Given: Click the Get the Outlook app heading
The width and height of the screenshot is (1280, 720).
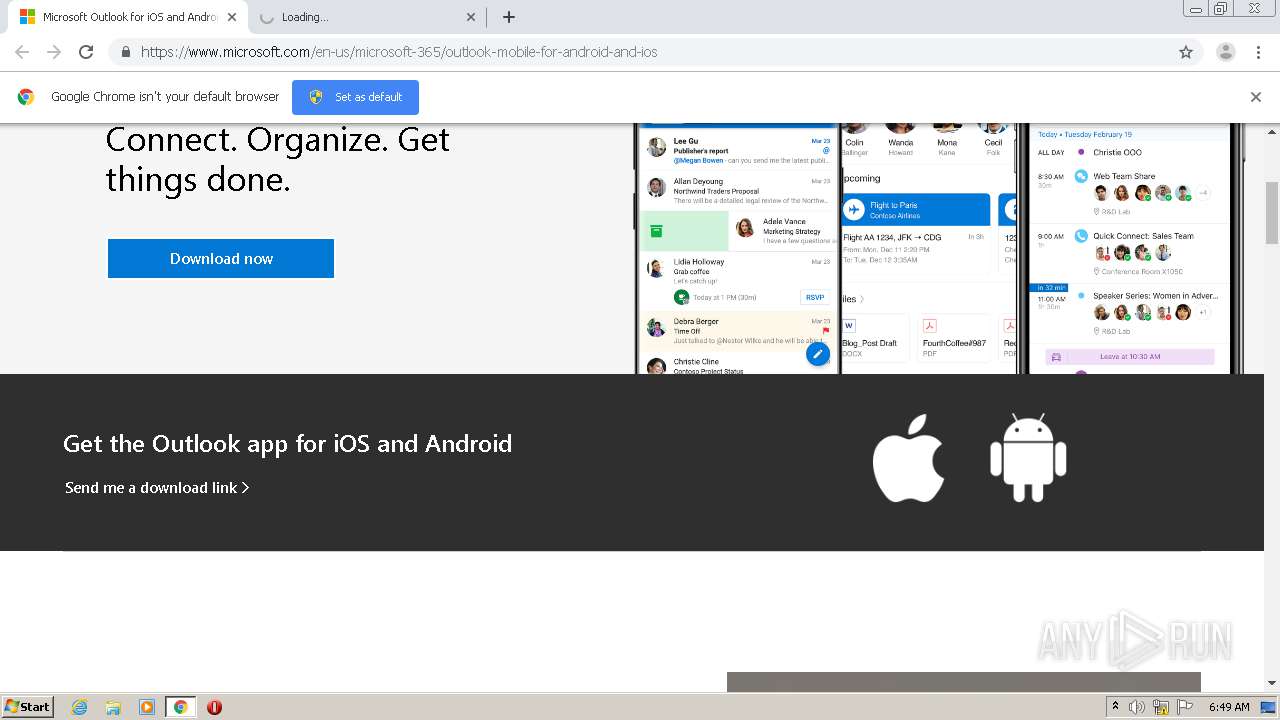Looking at the screenshot, I should coord(287,444).
